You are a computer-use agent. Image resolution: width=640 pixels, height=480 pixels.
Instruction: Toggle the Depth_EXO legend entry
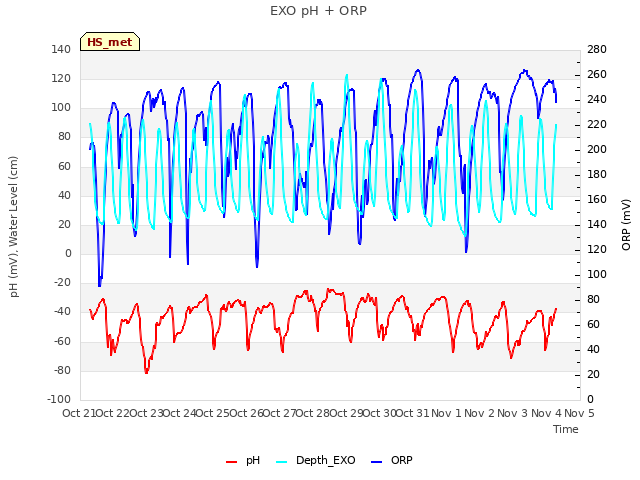click(316, 460)
